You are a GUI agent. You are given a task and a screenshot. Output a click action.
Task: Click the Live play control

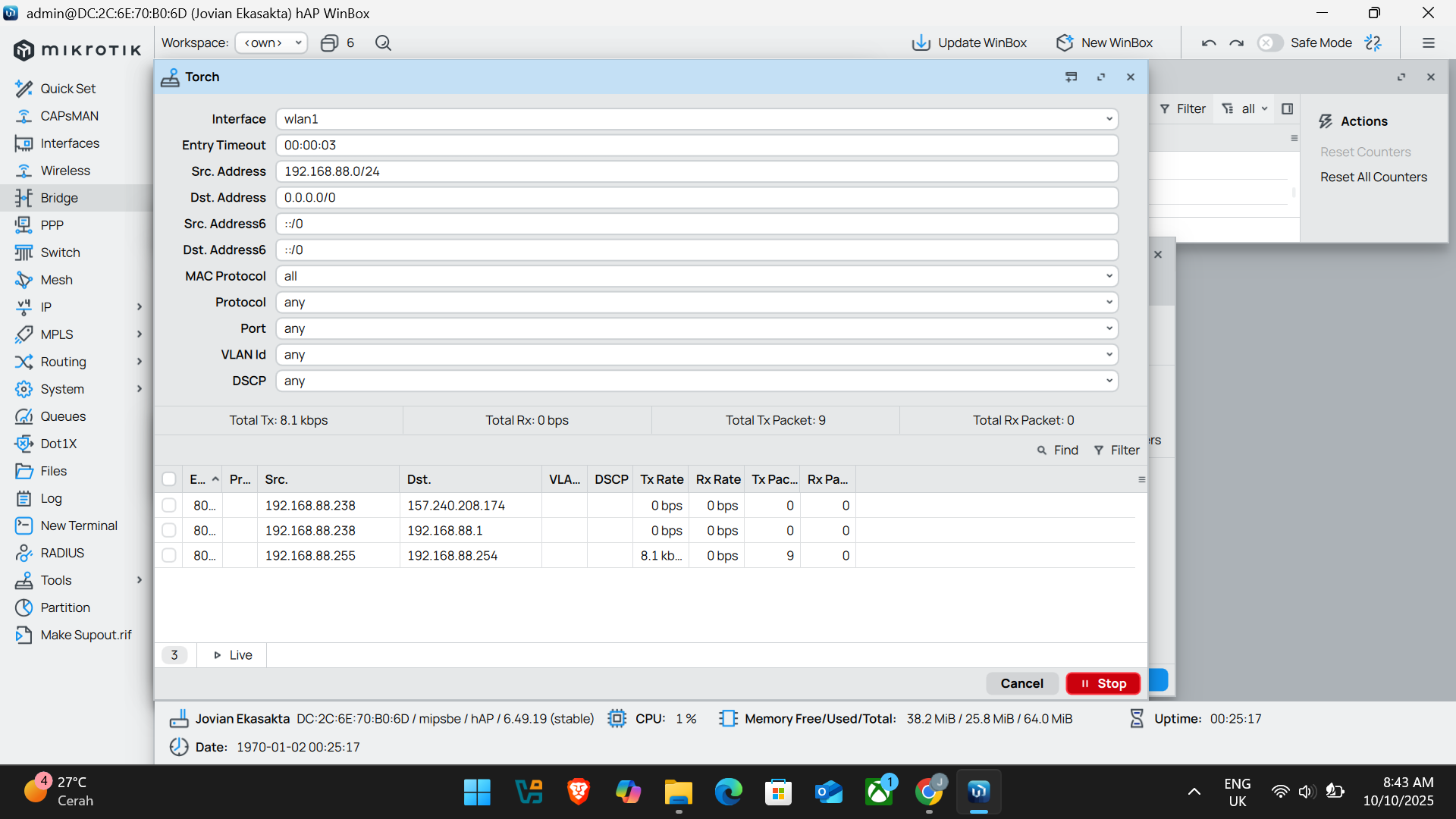[x=232, y=655]
